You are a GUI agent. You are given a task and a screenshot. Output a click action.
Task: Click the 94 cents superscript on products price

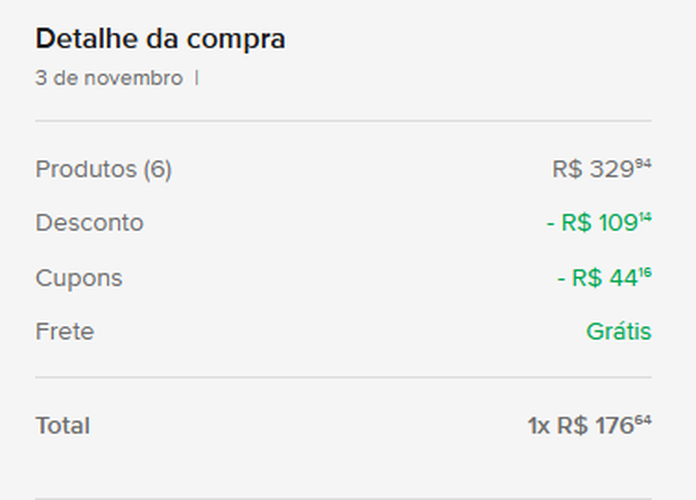coord(643,164)
